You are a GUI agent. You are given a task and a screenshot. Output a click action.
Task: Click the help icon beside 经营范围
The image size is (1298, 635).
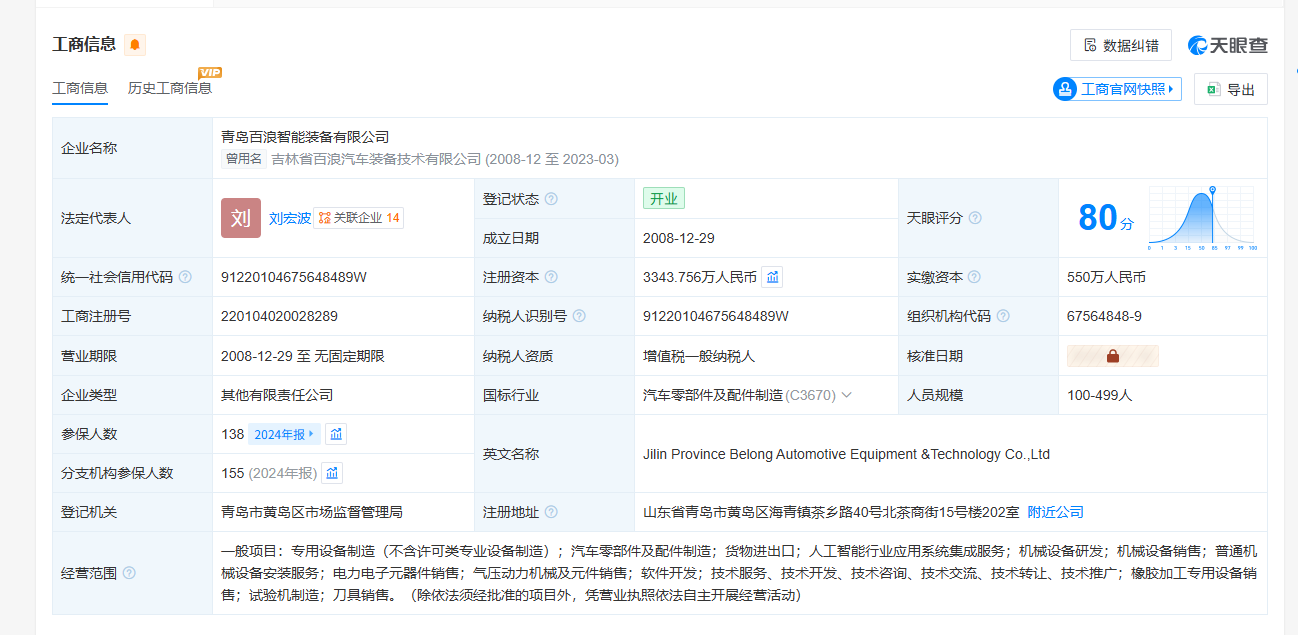tap(129, 573)
